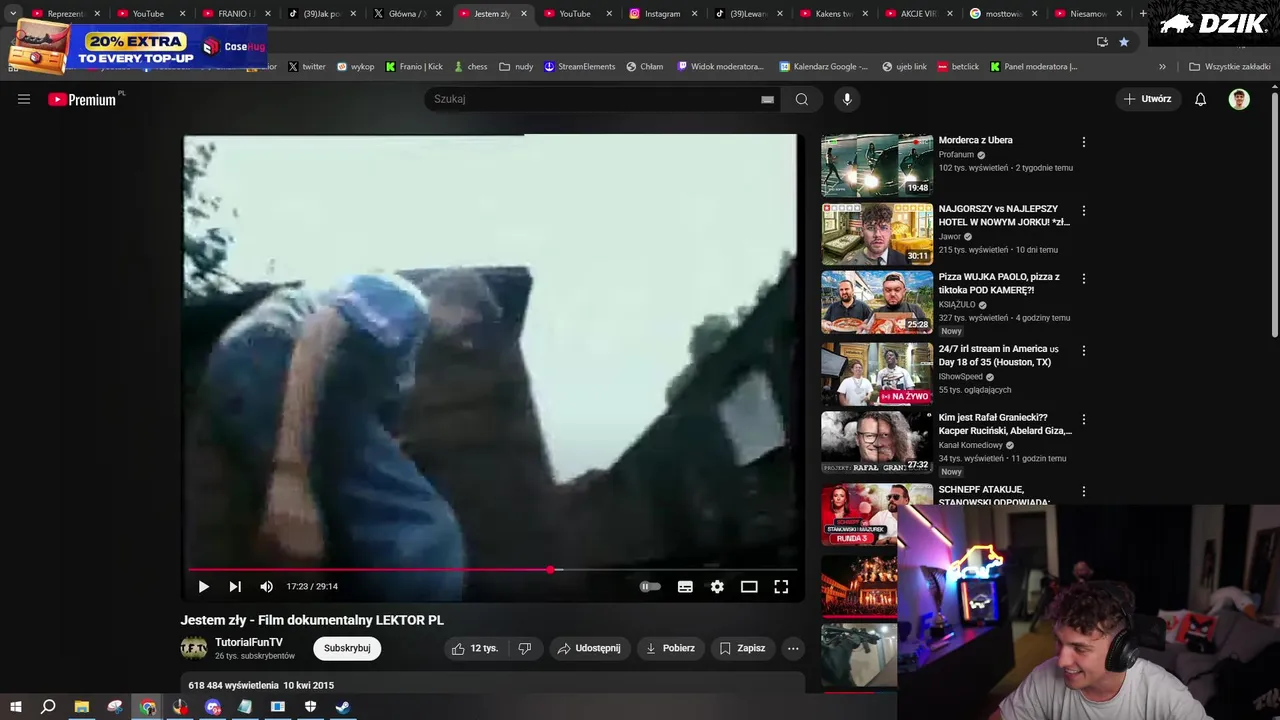Open twitter bookmark
Viewport: 1280px width, 720px height.
click(307, 67)
